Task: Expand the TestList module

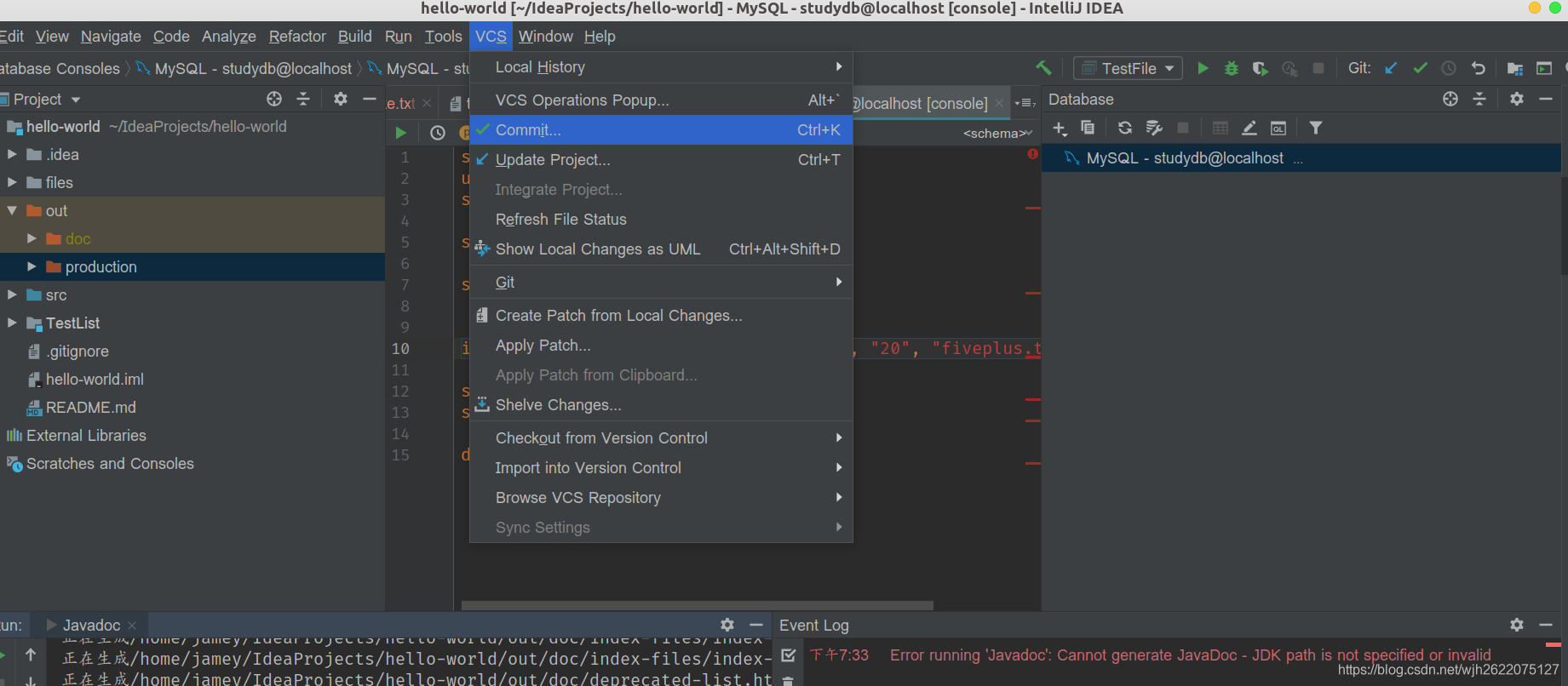Action: 12,323
